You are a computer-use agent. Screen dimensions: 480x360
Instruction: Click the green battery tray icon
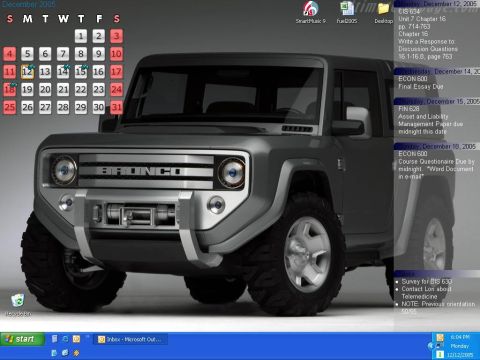[440, 354]
